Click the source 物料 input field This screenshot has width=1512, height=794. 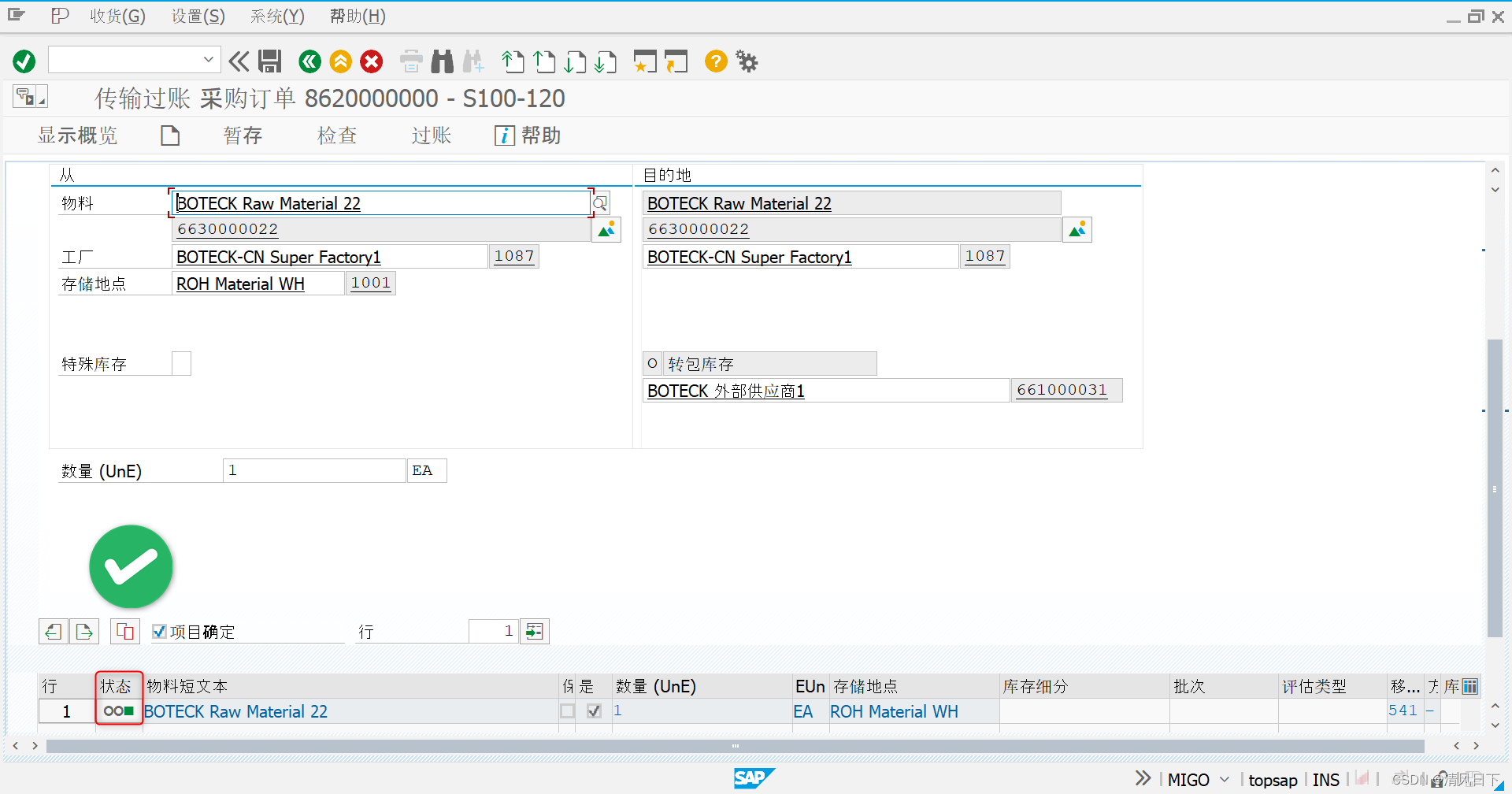point(381,203)
